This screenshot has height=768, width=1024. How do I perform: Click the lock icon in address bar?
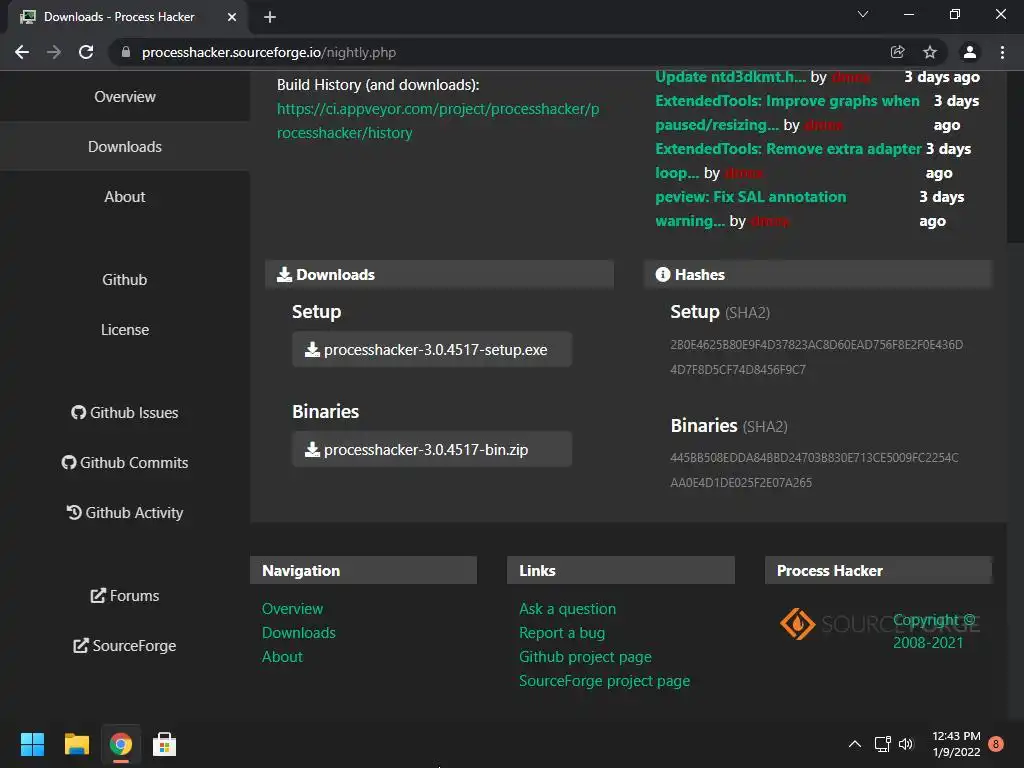(x=126, y=52)
